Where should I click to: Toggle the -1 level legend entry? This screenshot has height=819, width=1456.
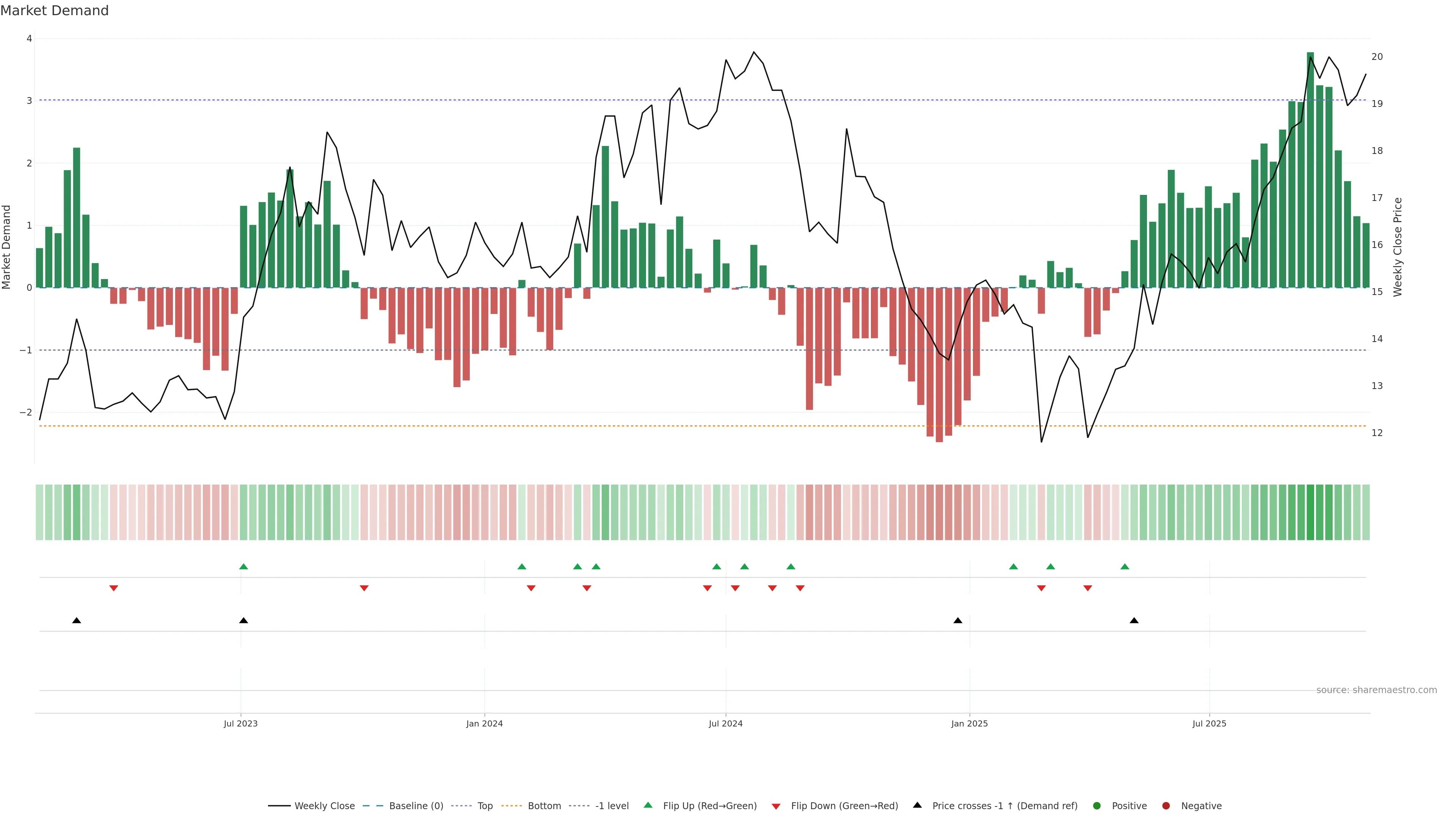click(x=612, y=805)
